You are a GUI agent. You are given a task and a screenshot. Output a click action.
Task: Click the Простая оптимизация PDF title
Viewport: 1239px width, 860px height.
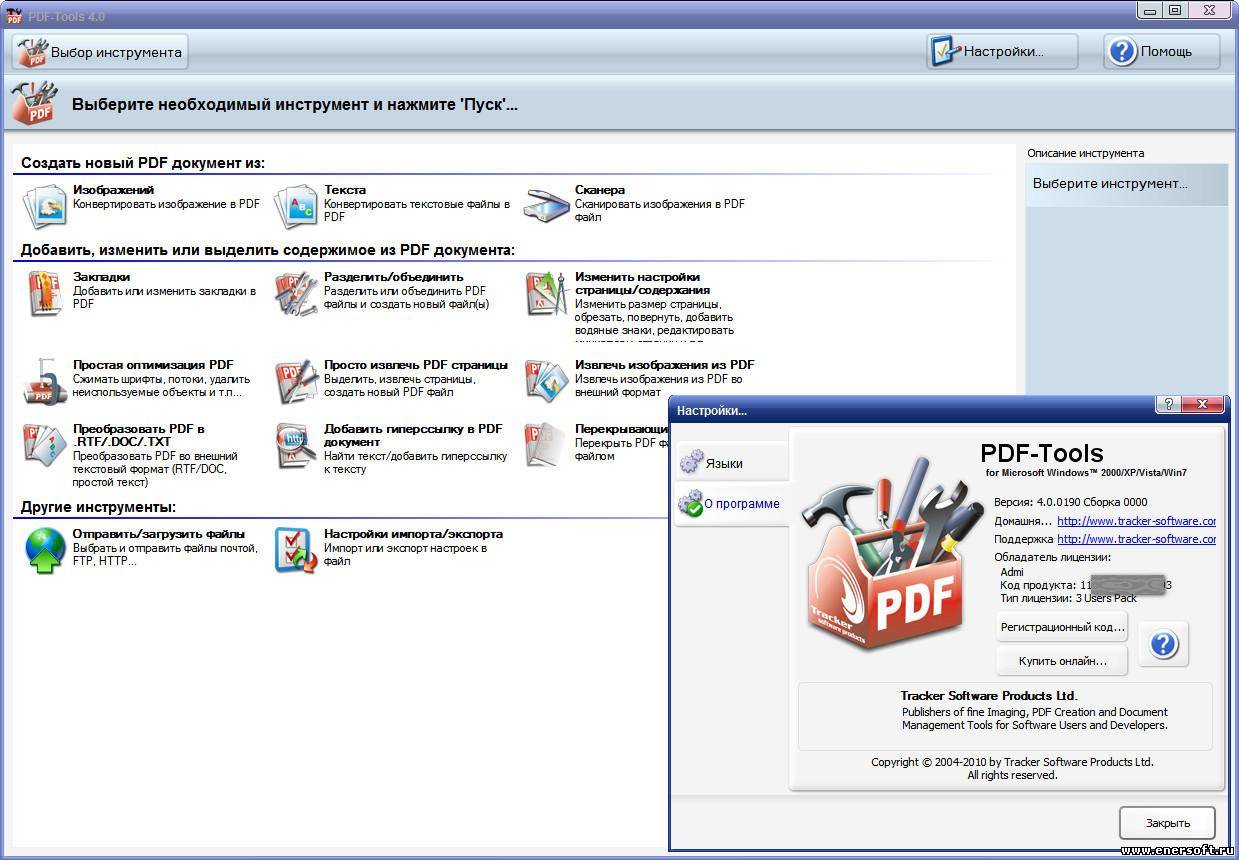coord(153,365)
